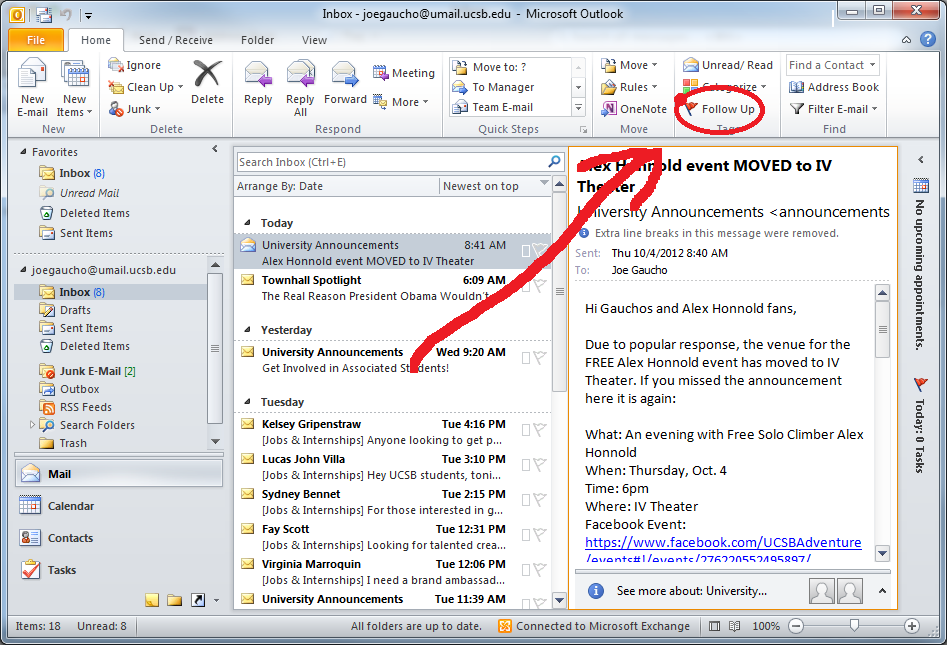Collapse the Today message group
The image size is (947, 645).
pos(246,223)
